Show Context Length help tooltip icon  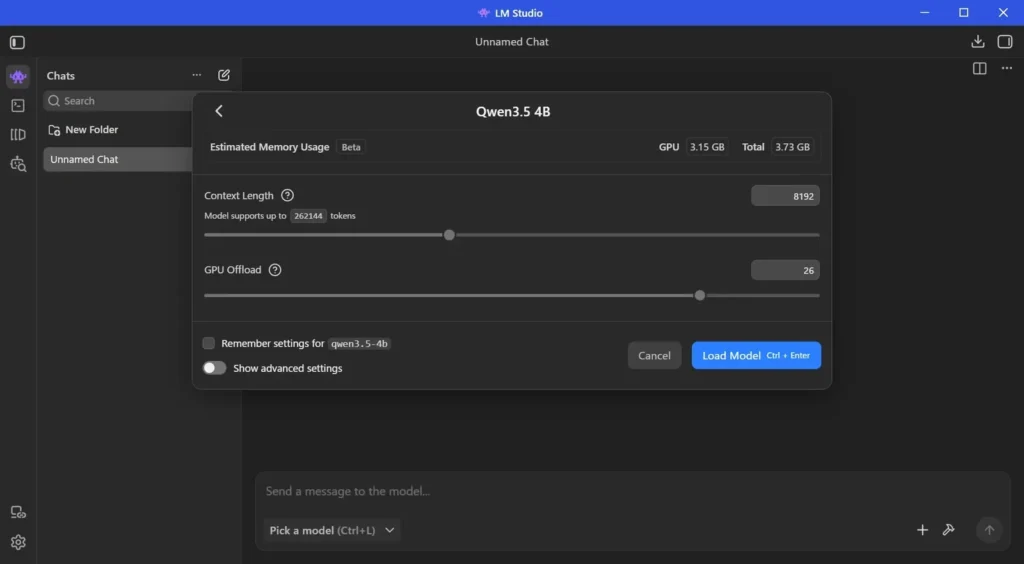point(287,195)
